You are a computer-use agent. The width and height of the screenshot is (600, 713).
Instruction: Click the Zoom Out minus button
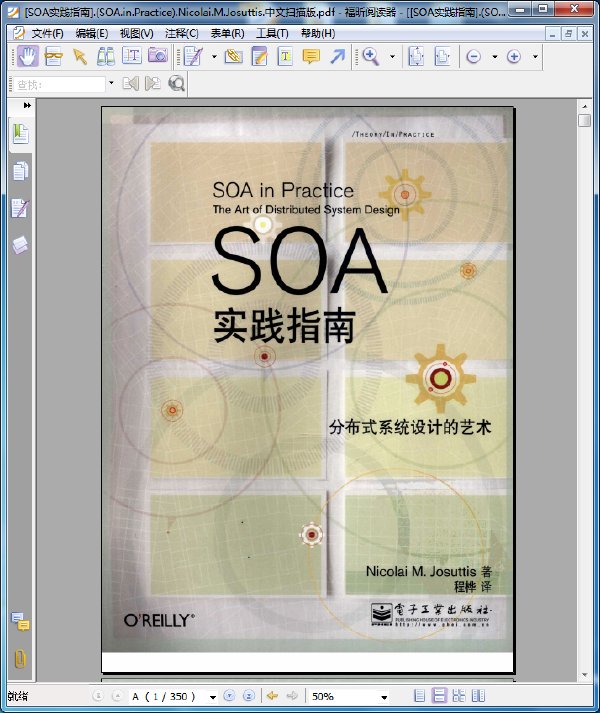coord(474,57)
